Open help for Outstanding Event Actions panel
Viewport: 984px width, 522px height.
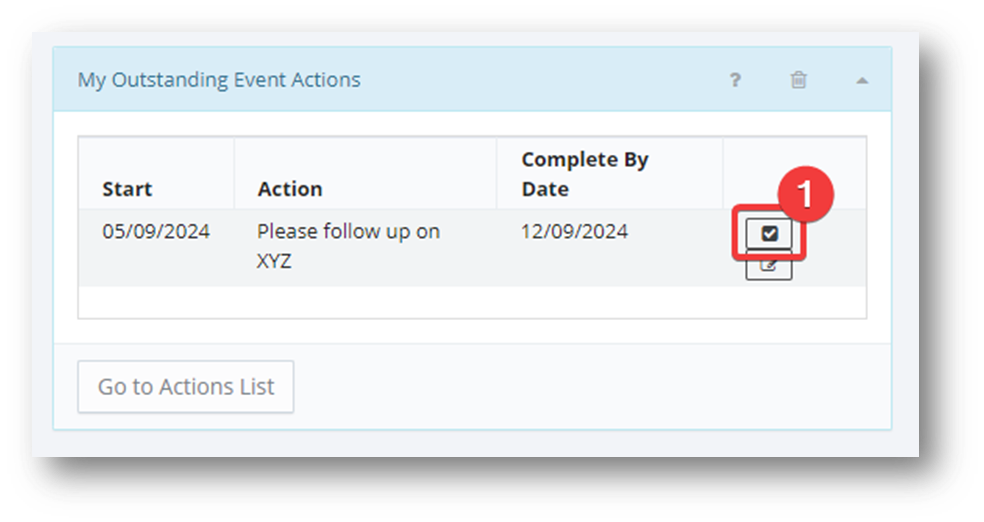pos(735,80)
